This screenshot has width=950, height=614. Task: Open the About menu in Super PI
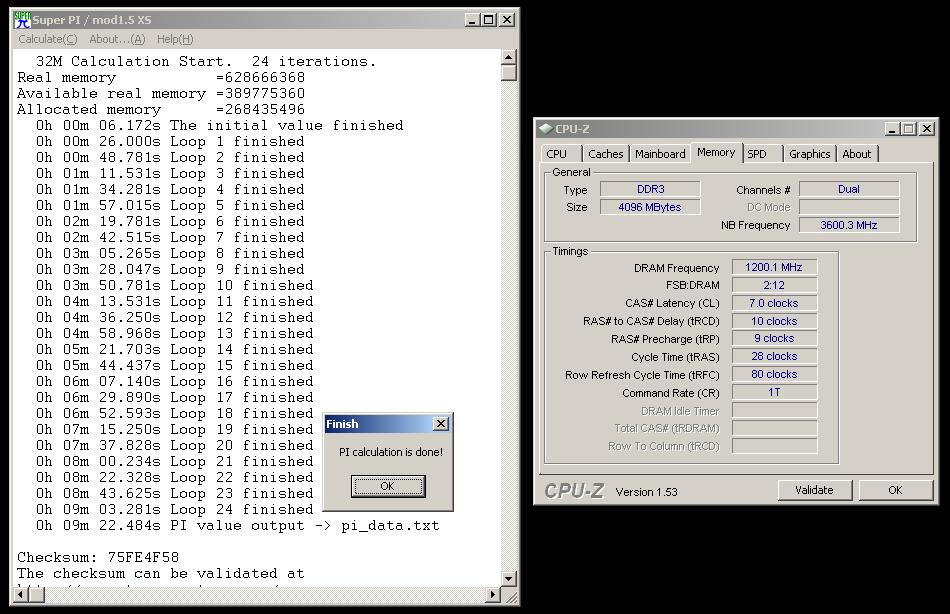point(117,39)
